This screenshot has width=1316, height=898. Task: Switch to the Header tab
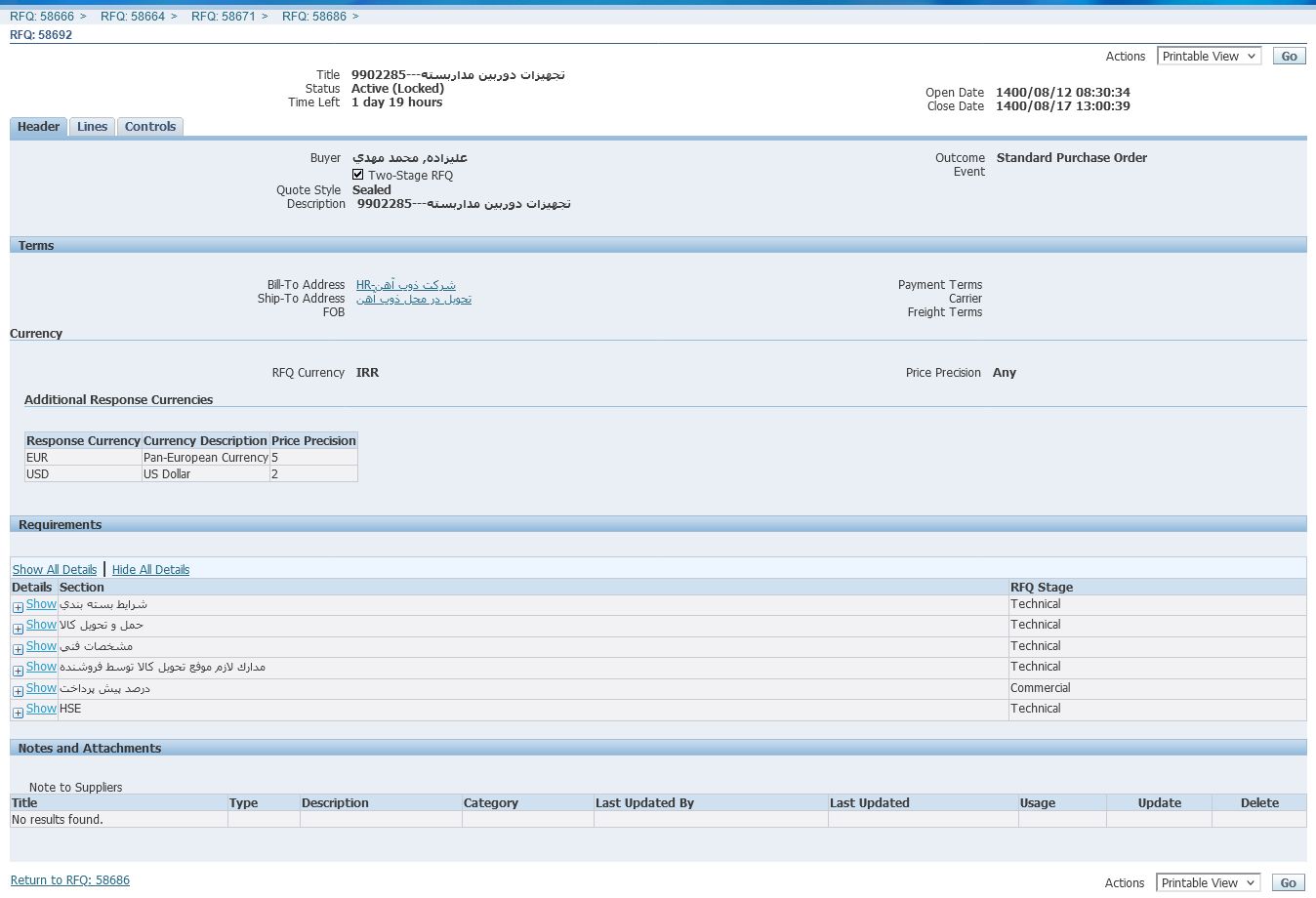(x=38, y=127)
